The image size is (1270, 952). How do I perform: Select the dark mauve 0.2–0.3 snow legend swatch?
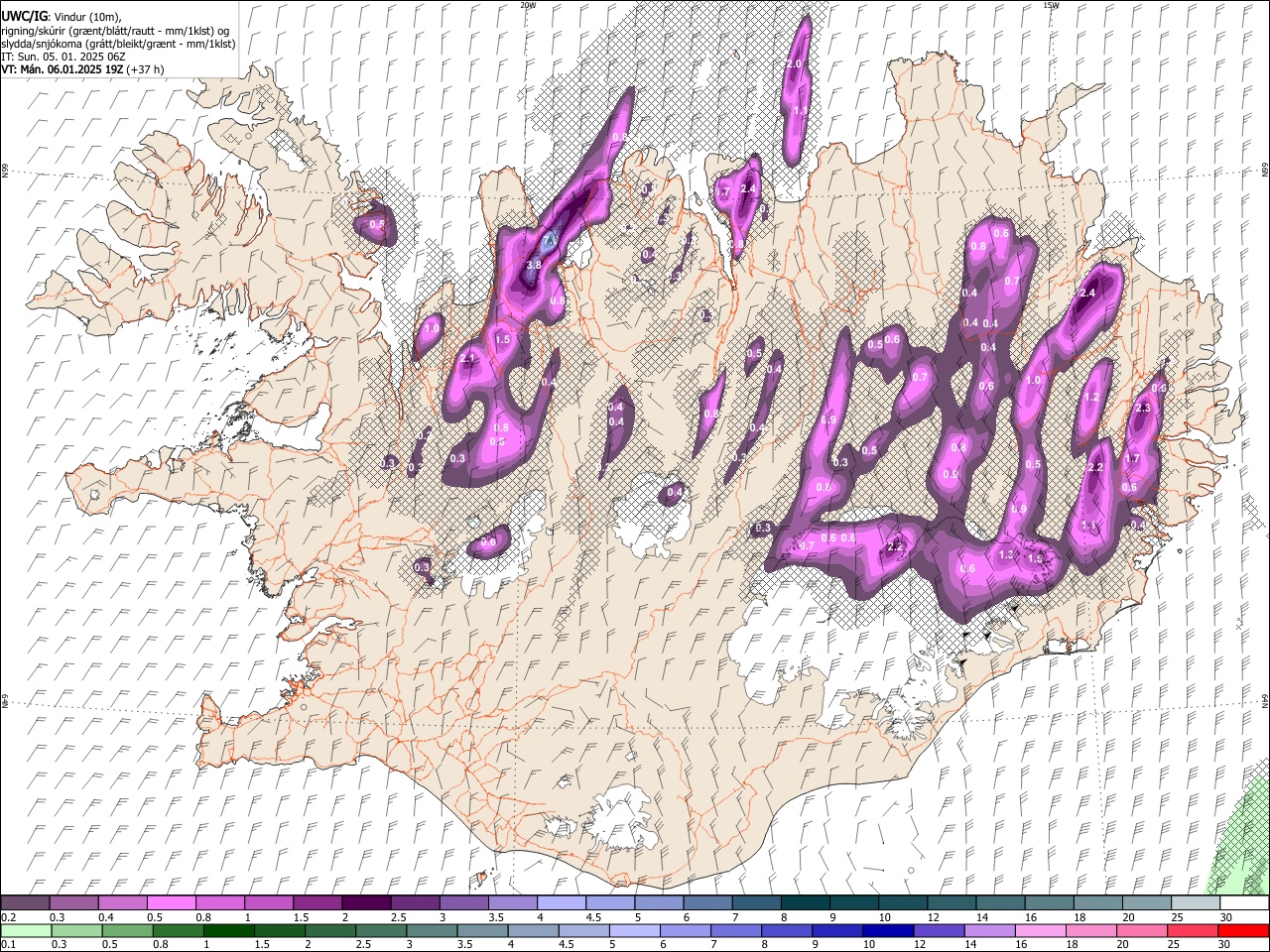click(x=26, y=902)
